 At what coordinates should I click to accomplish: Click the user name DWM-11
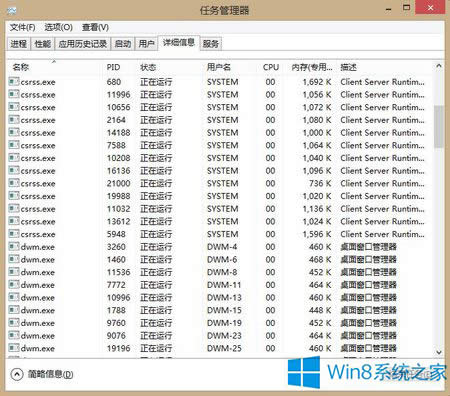click(224, 285)
